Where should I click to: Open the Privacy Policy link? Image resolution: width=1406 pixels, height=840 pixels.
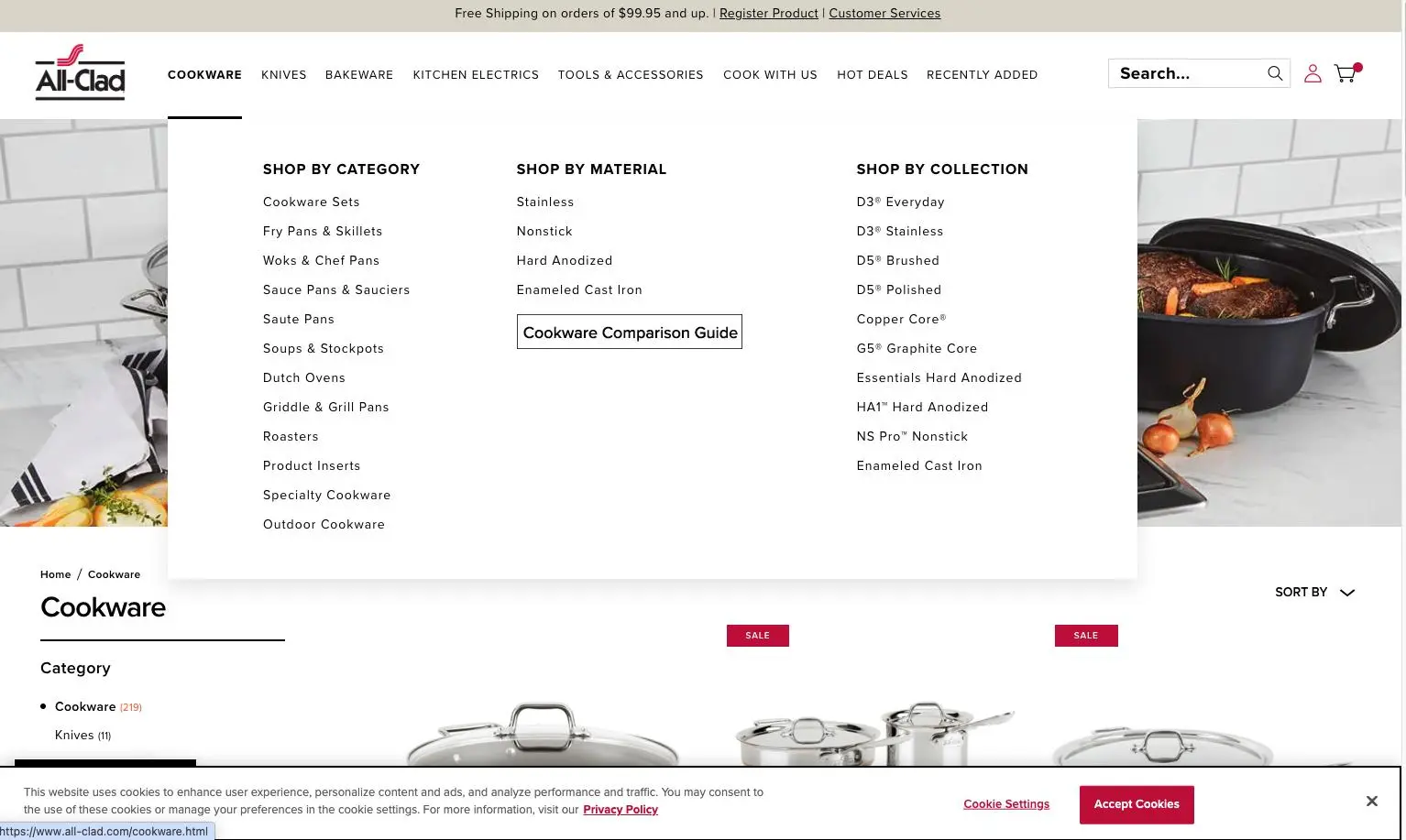coord(621,810)
